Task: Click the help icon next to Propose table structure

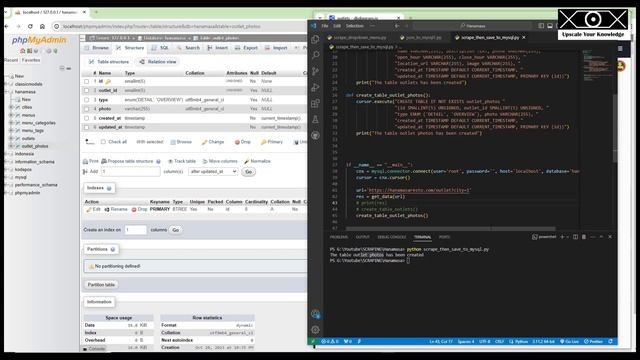Action: 158,161
